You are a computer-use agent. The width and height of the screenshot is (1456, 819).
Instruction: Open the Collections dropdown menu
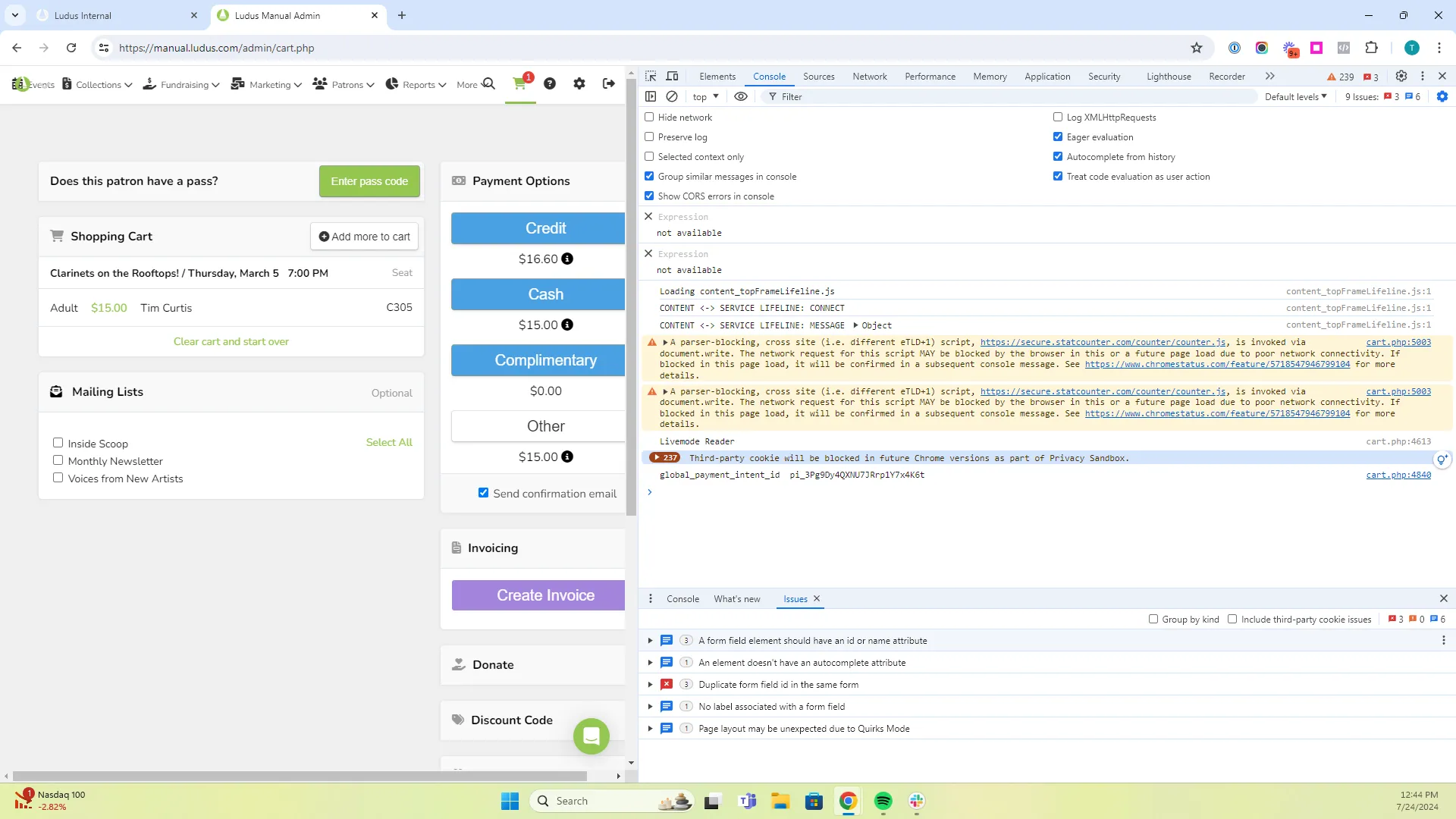[x=97, y=84]
